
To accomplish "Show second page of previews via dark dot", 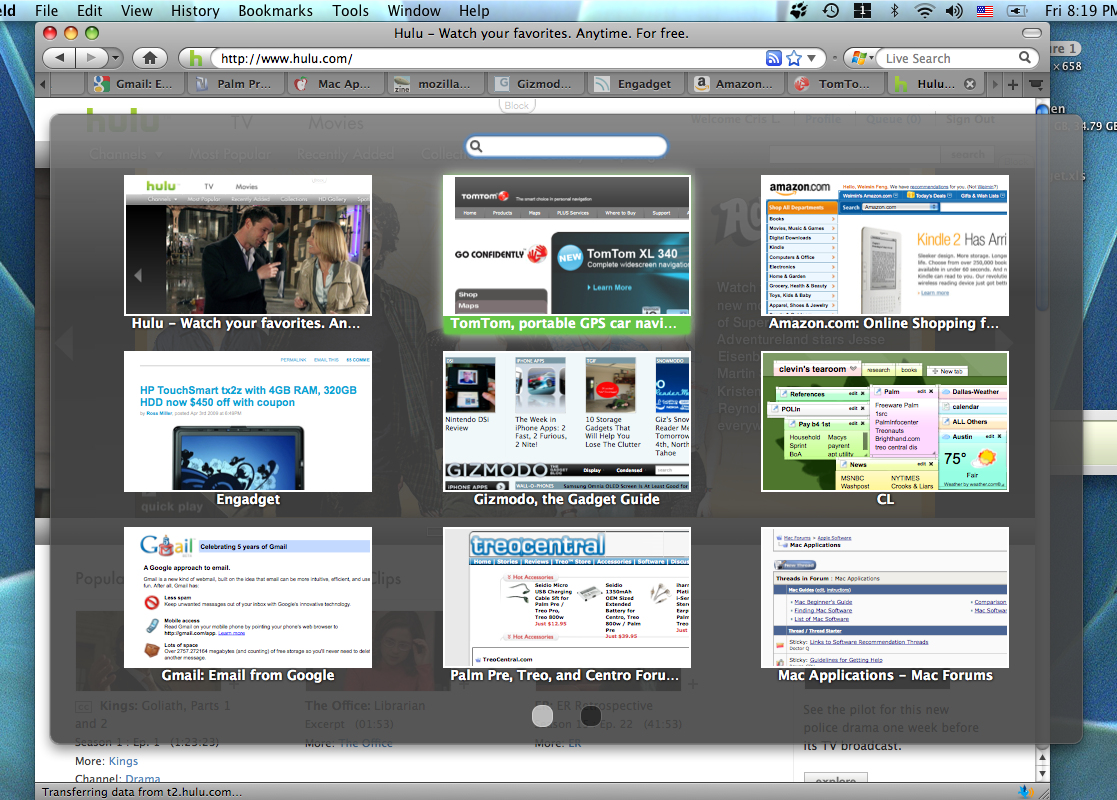I will (591, 716).
